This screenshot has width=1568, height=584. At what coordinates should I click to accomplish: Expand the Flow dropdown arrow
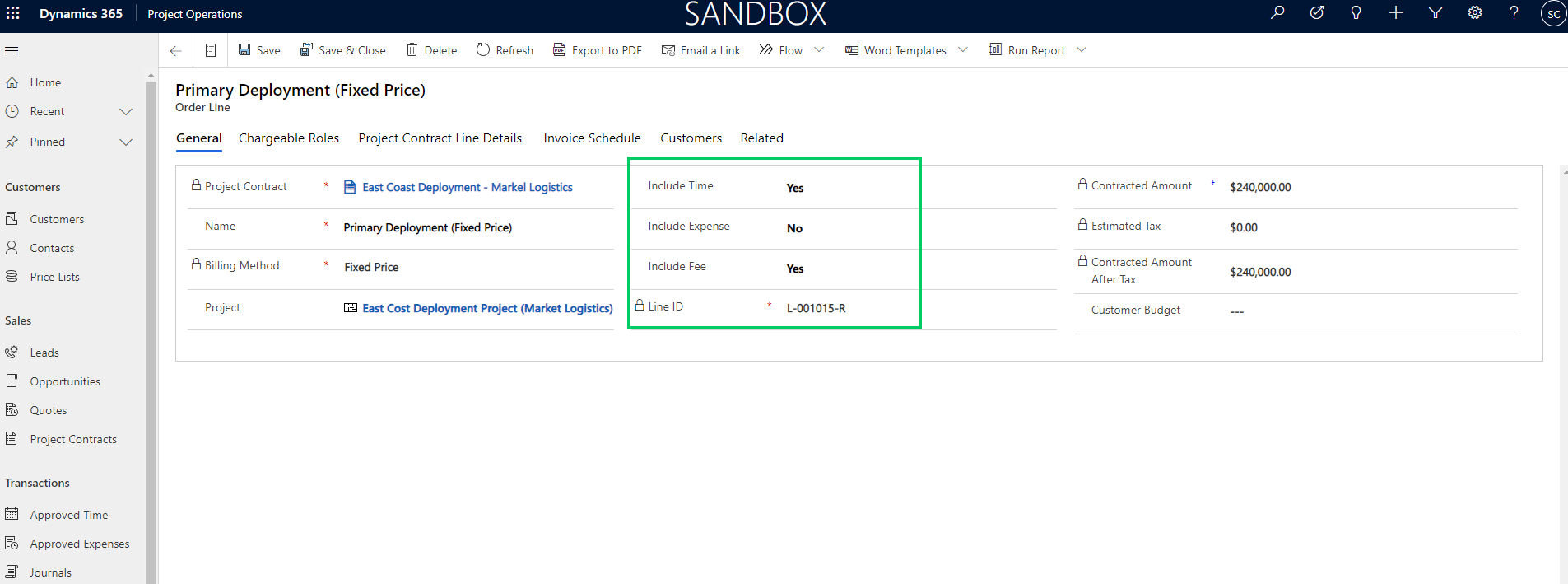tap(819, 50)
